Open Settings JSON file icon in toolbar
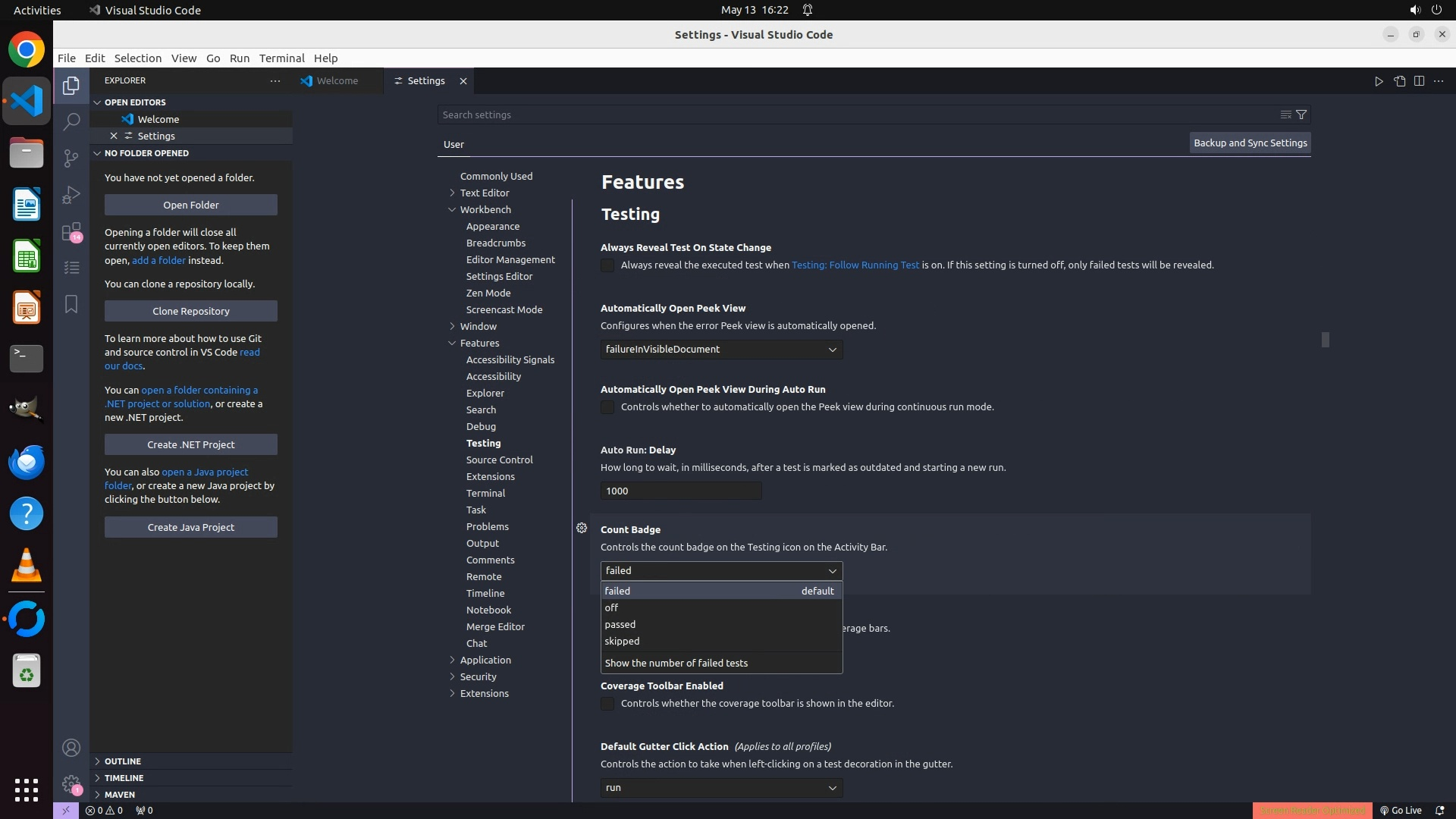1456x819 pixels. click(1399, 81)
